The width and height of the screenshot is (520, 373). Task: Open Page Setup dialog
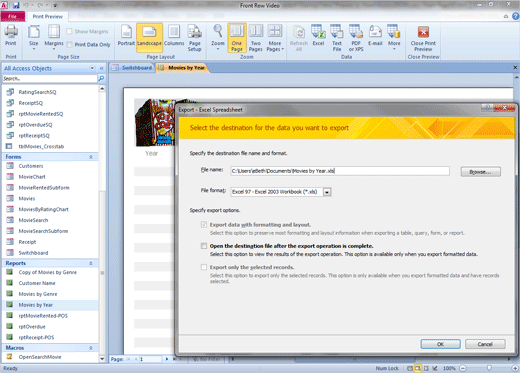click(x=195, y=38)
